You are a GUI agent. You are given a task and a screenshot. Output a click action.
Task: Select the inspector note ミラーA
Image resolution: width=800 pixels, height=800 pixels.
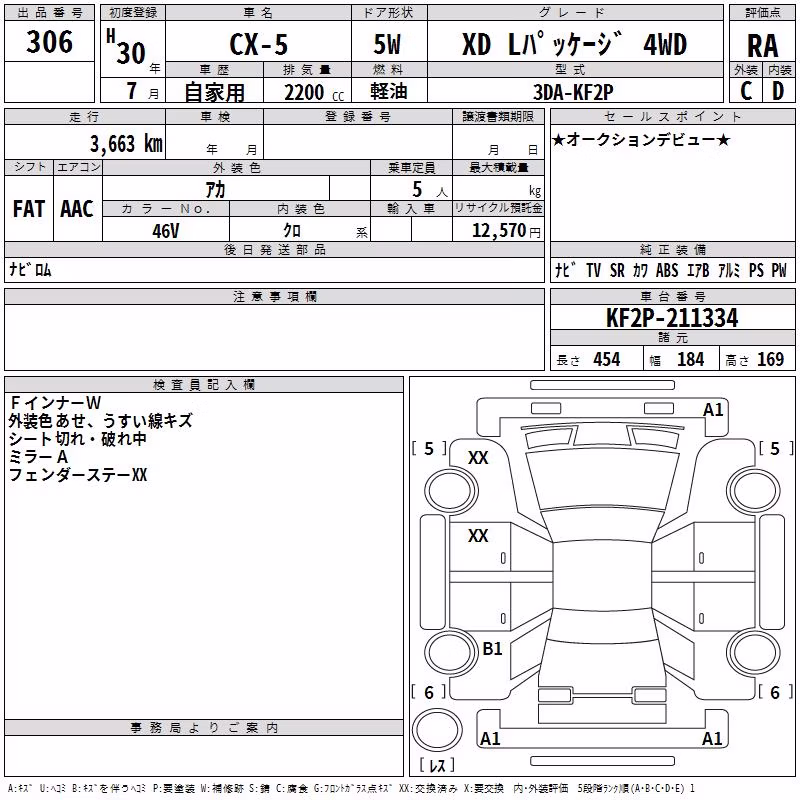[38, 457]
